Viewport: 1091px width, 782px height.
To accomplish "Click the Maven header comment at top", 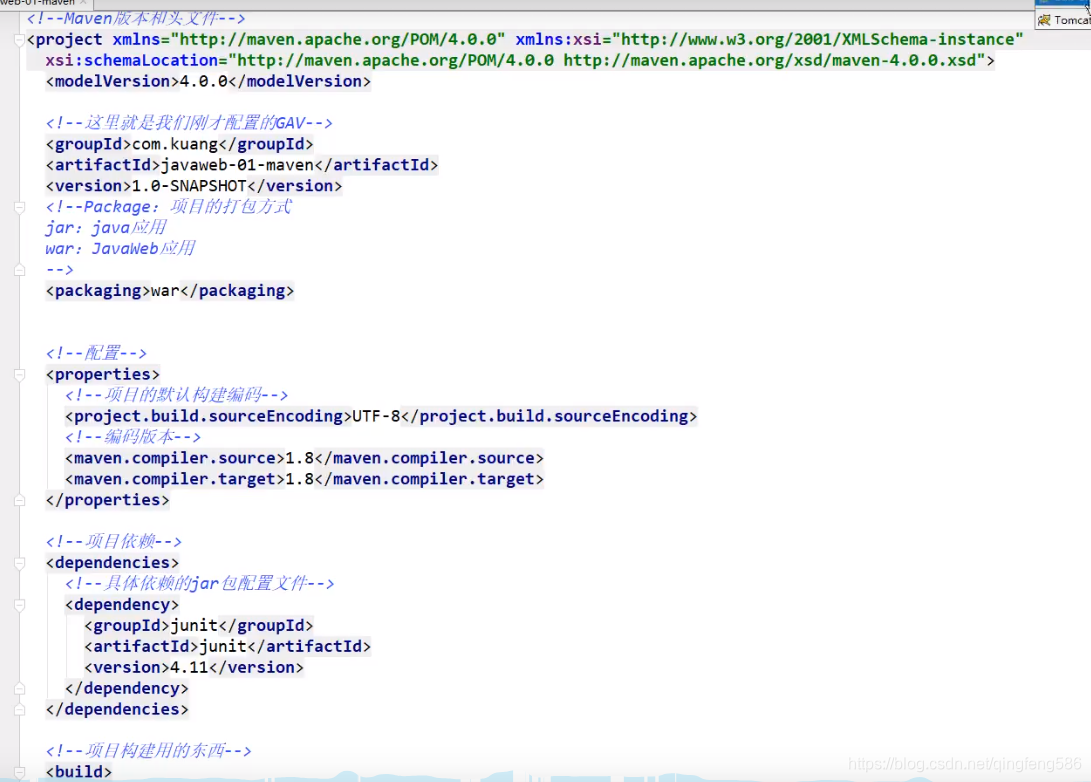I will pyautogui.click(x=136, y=19).
